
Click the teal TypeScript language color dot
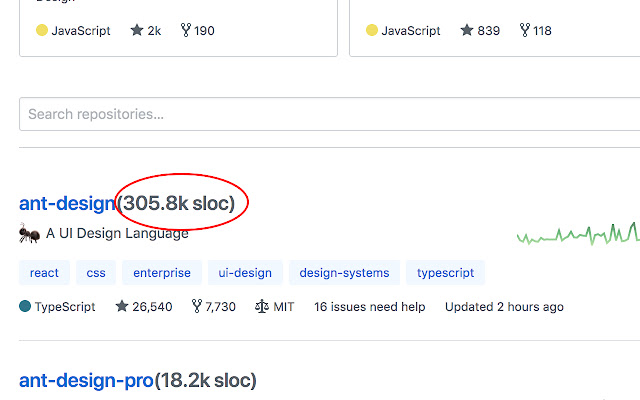25,306
